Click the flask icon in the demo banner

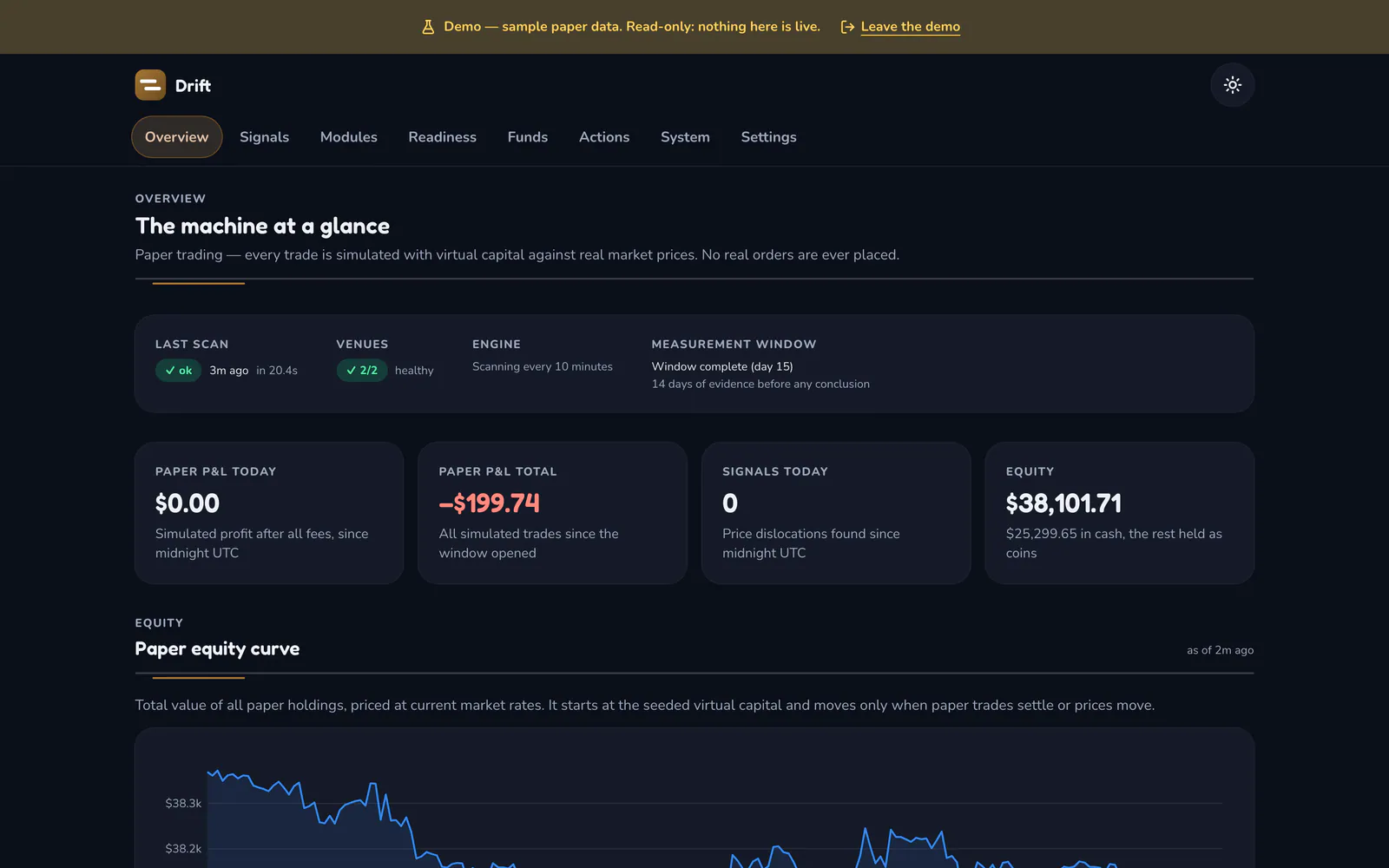pyautogui.click(x=428, y=27)
